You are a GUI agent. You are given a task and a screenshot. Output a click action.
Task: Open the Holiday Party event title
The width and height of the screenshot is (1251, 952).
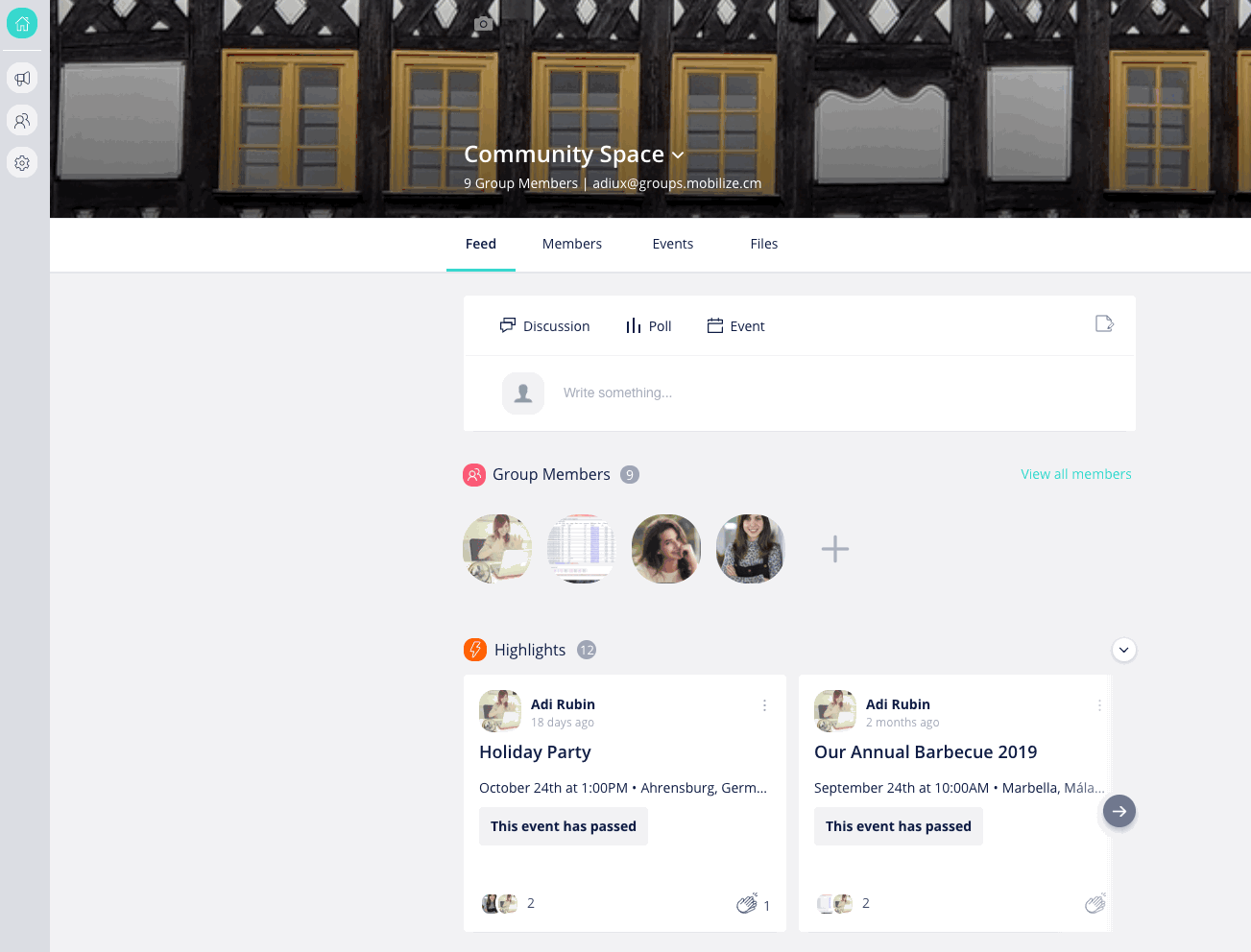(535, 752)
